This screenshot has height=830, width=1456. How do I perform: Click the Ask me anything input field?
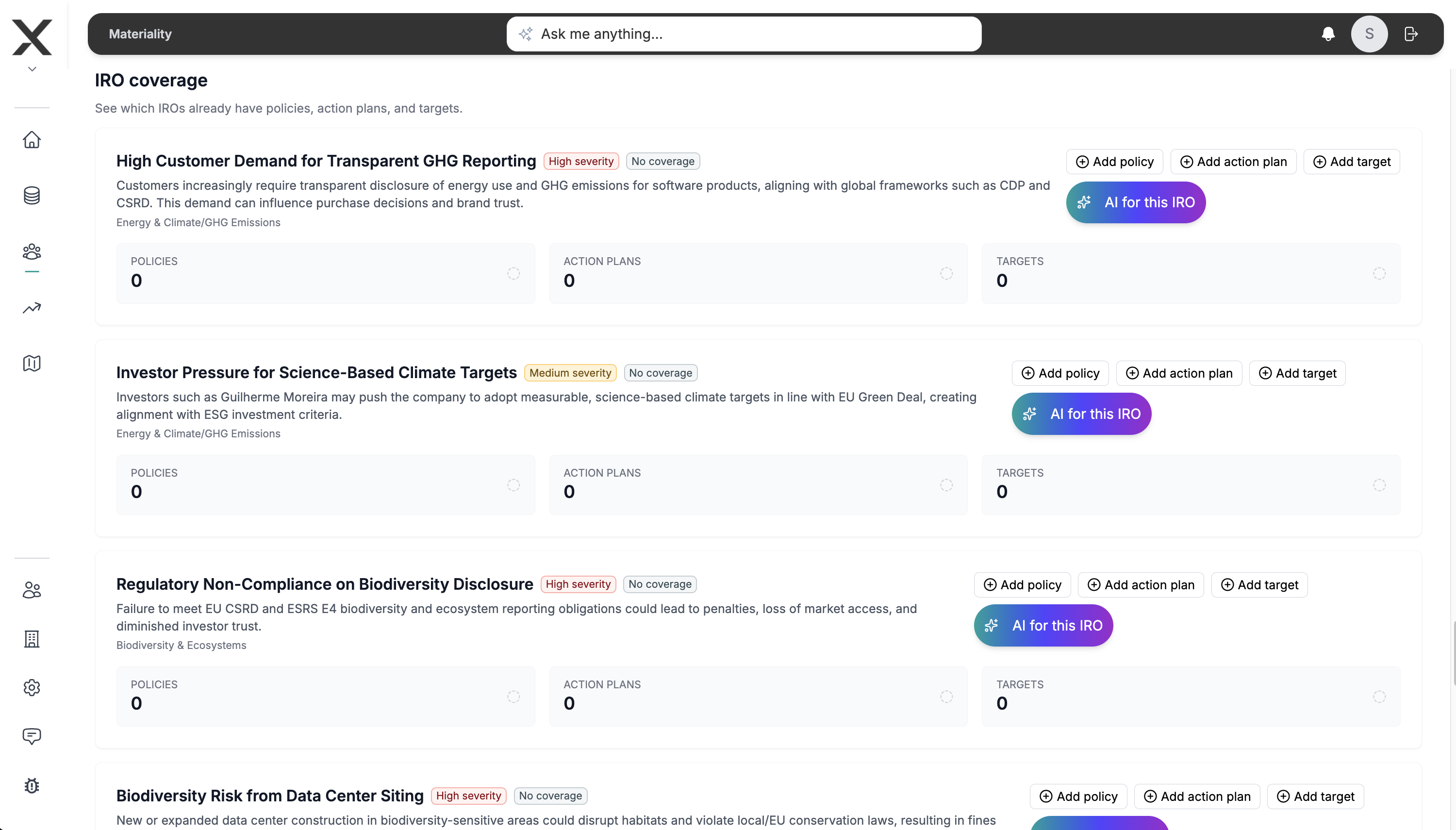tap(744, 34)
